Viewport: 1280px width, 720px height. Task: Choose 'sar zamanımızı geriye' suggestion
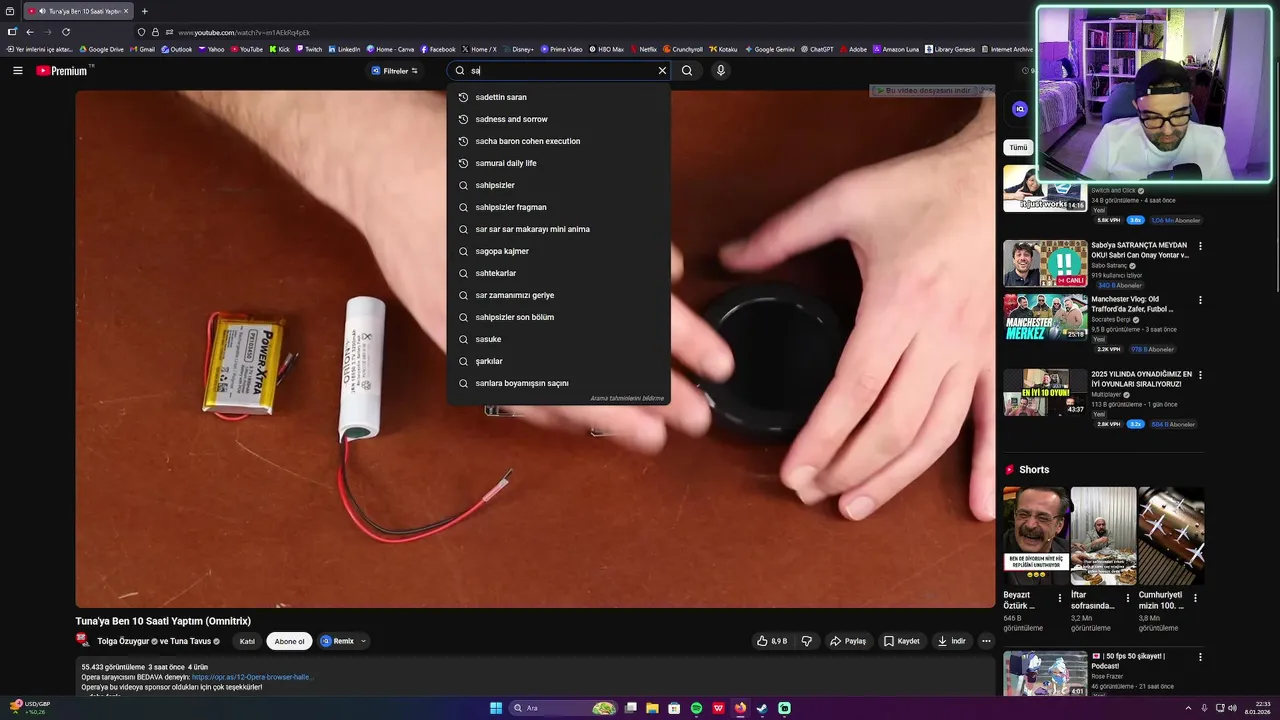(558, 295)
